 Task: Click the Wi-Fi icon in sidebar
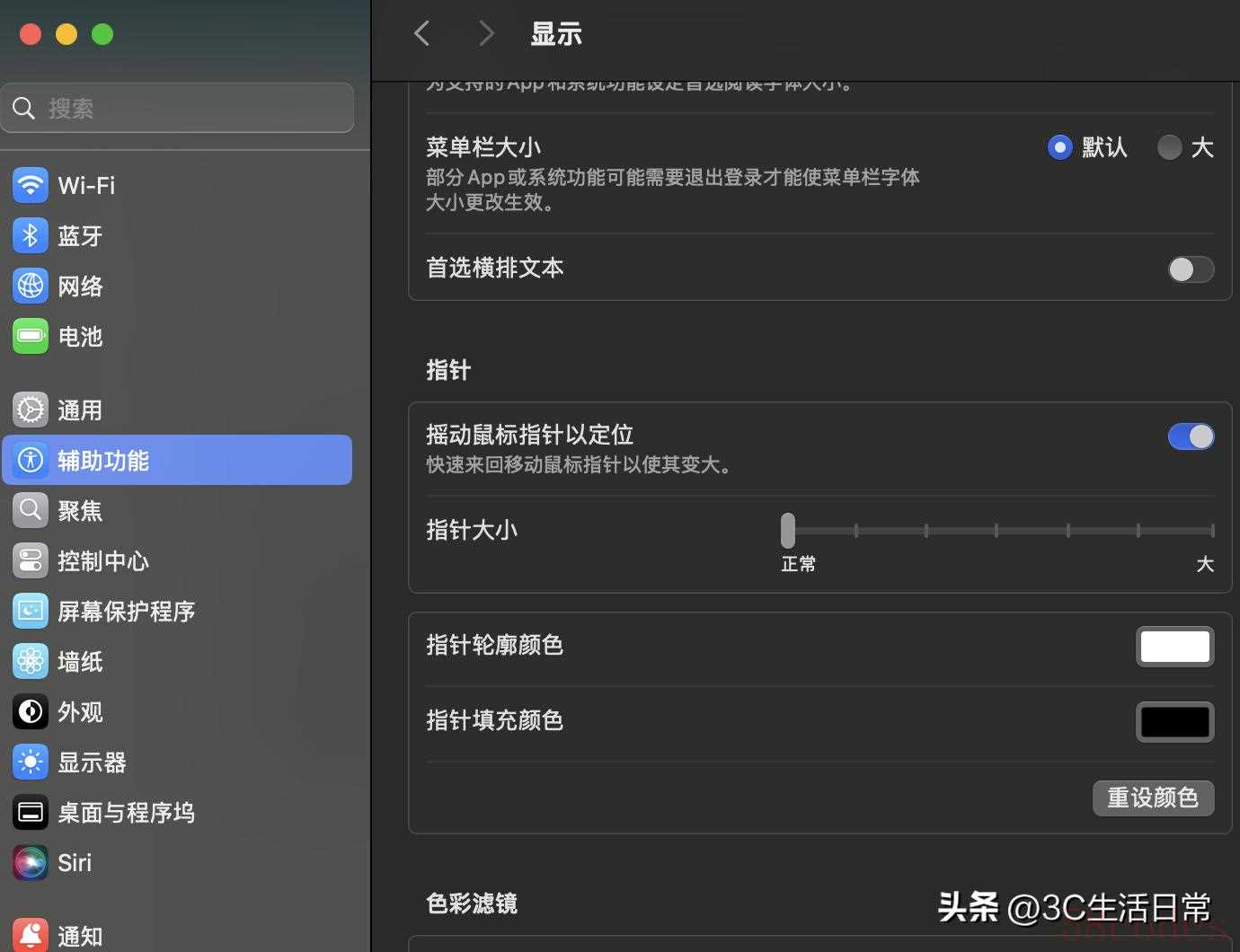coord(31,185)
